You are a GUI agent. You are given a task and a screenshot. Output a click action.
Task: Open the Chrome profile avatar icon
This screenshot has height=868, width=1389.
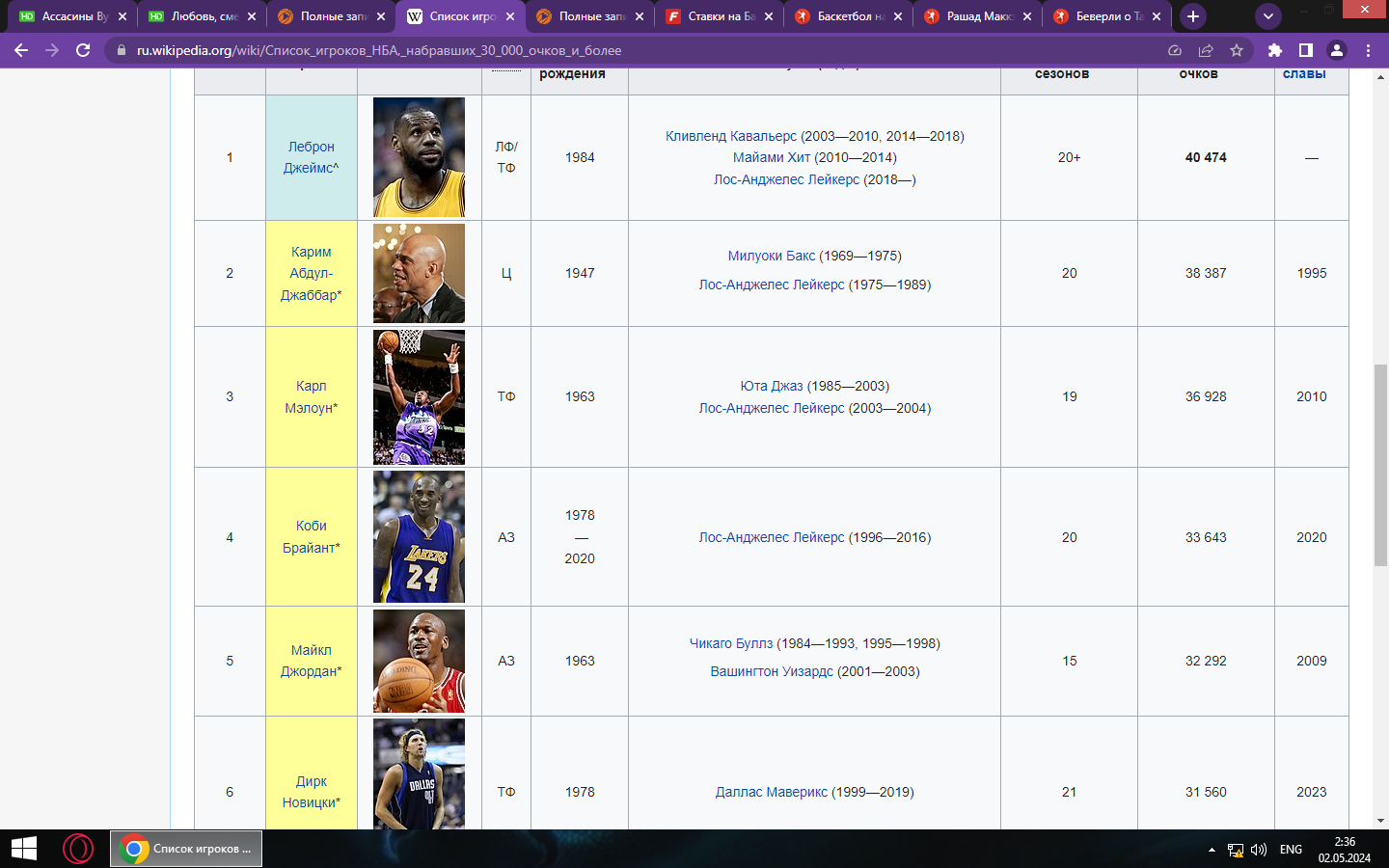pos(1337,50)
